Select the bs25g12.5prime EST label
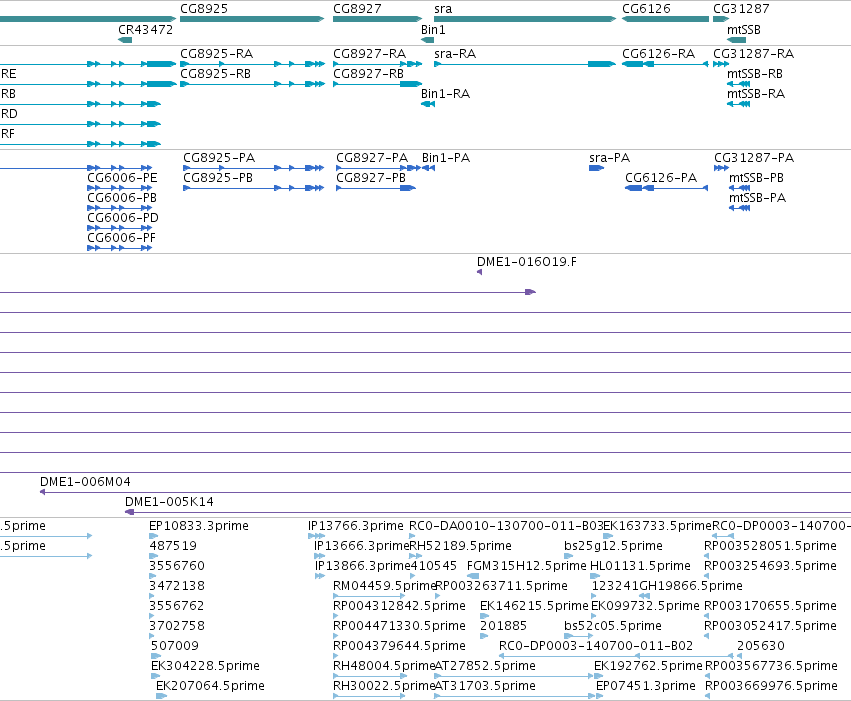Viewport: 851px width, 701px height. click(613, 546)
